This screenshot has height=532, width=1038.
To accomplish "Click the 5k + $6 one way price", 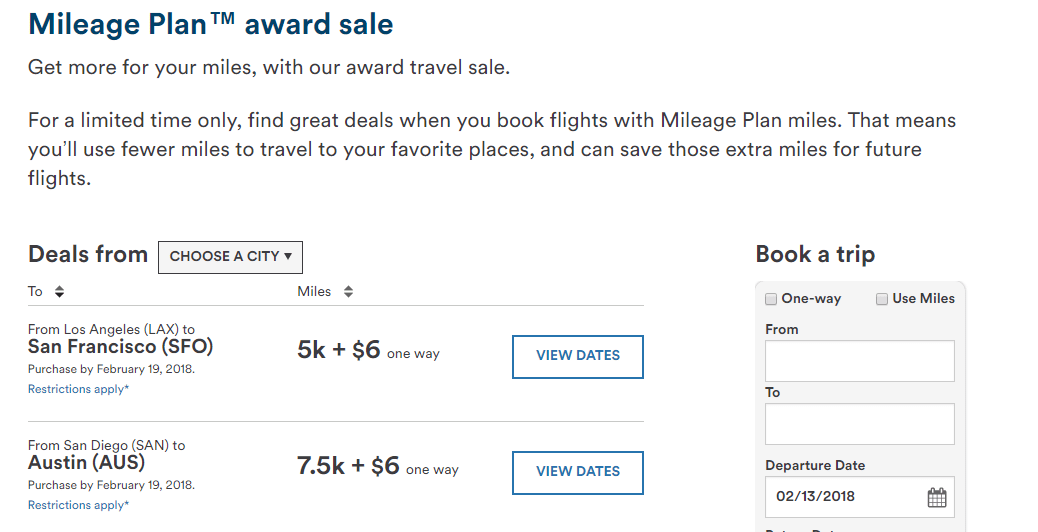I will click(x=368, y=350).
